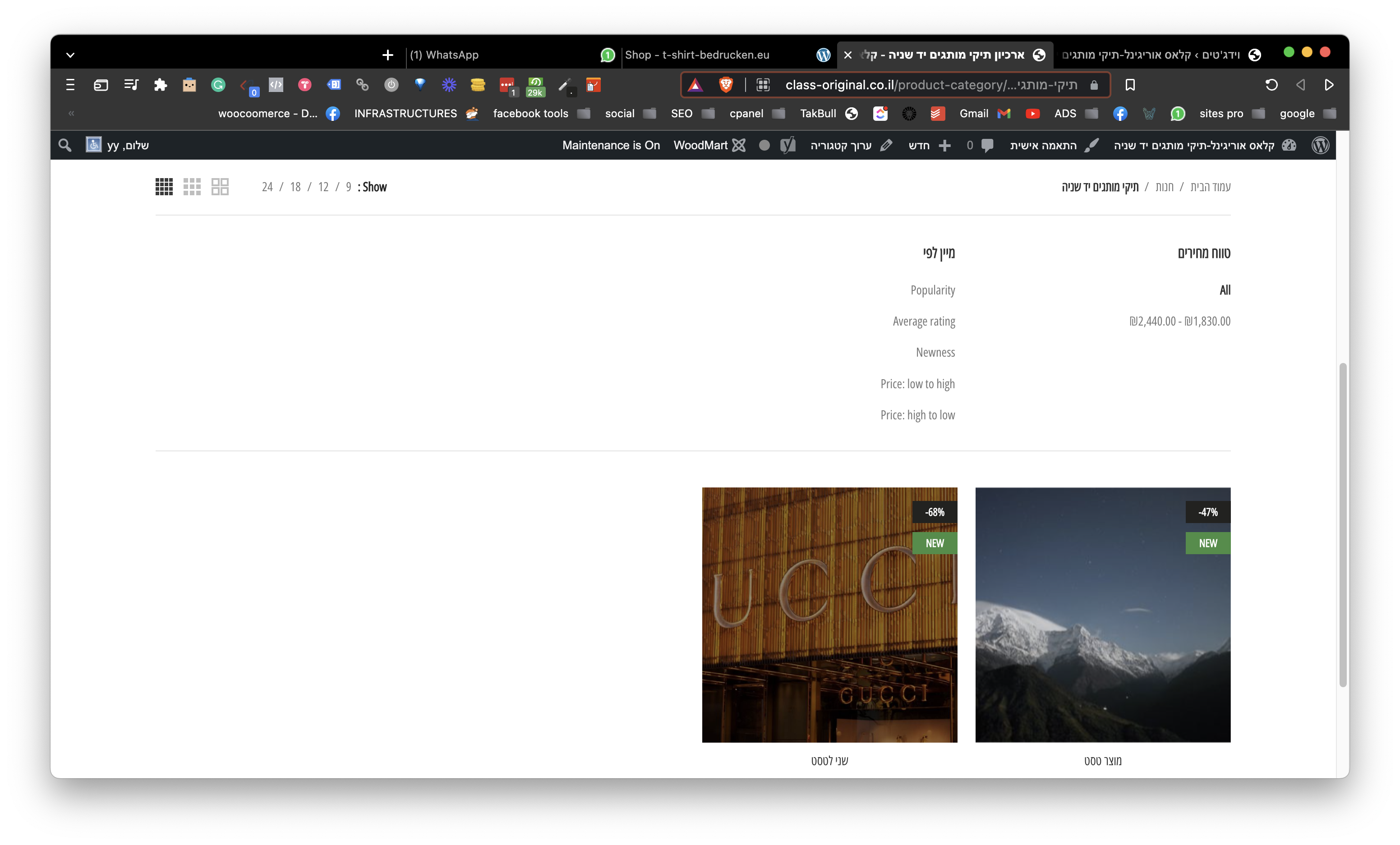The width and height of the screenshot is (1400, 845).
Task: Click the purple starburst extension icon
Action: tap(449, 85)
